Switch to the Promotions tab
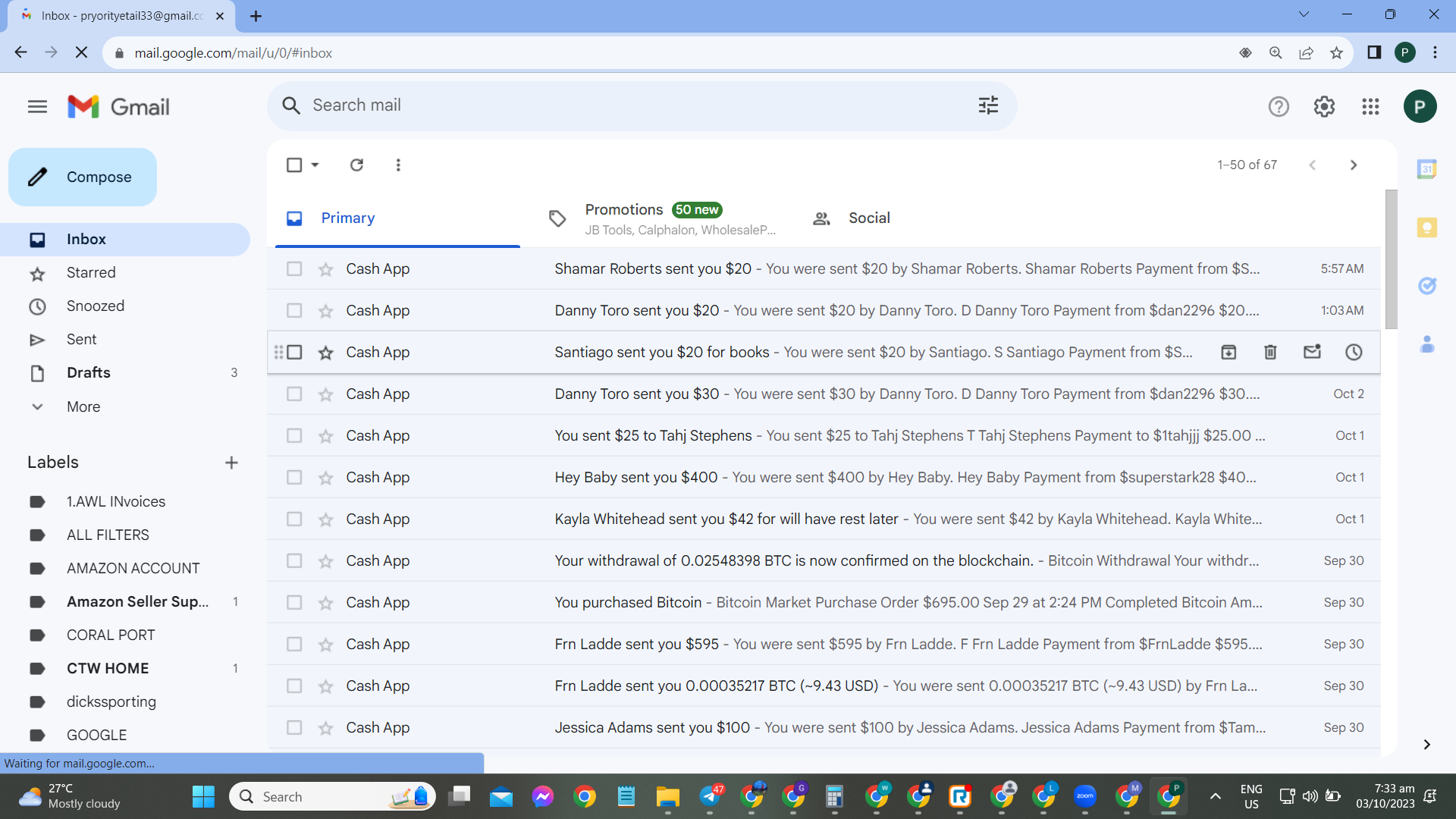Image resolution: width=1456 pixels, height=819 pixels. pyautogui.click(x=661, y=218)
